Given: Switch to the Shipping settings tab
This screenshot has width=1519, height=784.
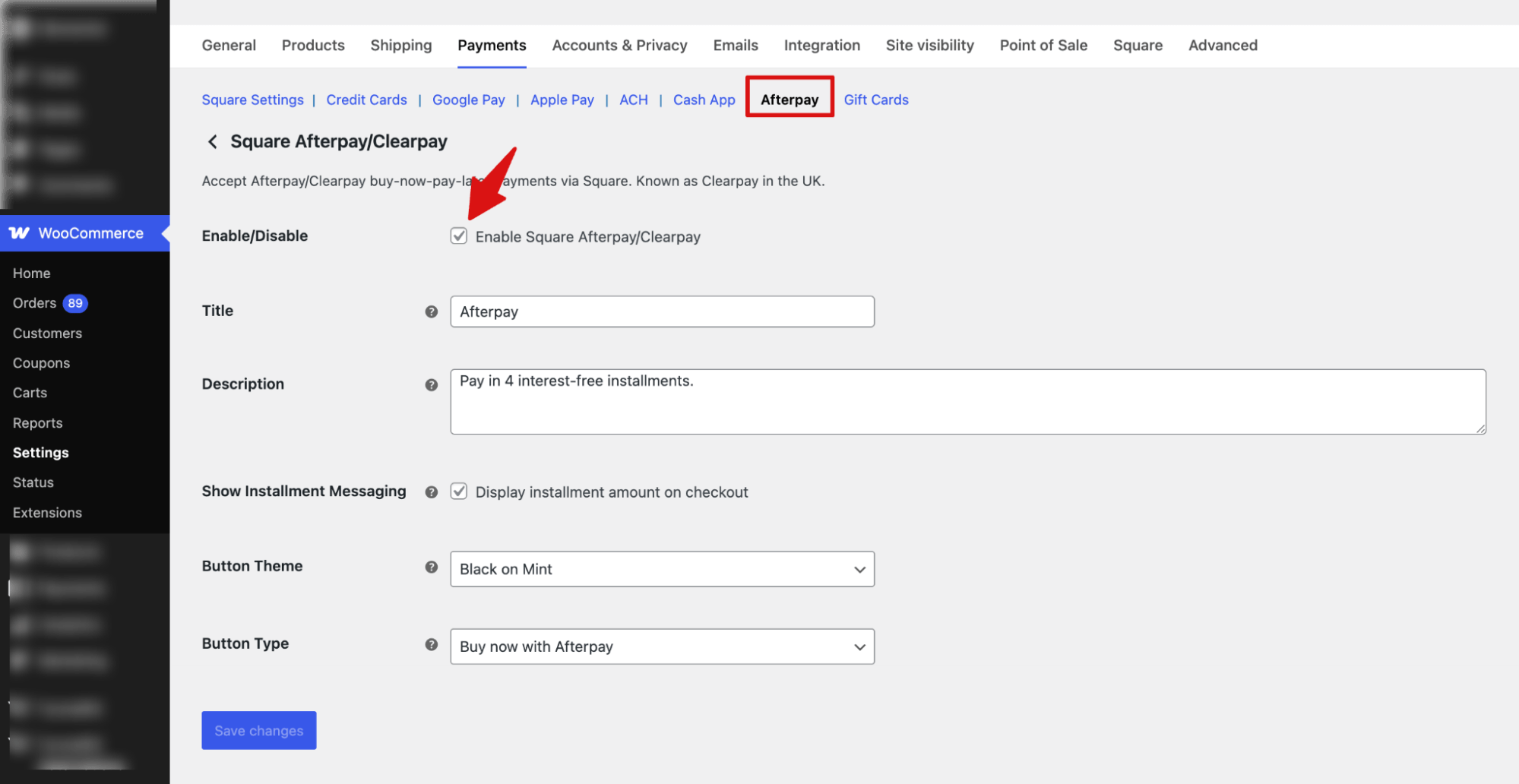Looking at the screenshot, I should click(x=401, y=46).
